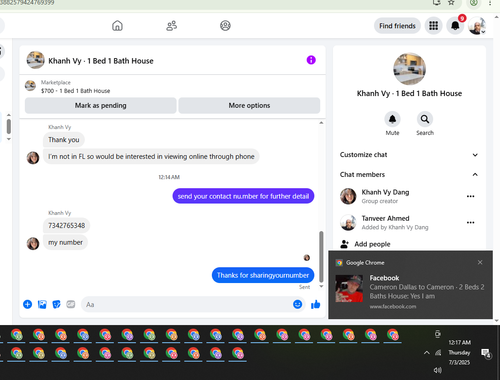Click 'Thanks for sharingyournumber' sent message
The width and height of the screenshot is (500, 380).
tap(263, 275)
